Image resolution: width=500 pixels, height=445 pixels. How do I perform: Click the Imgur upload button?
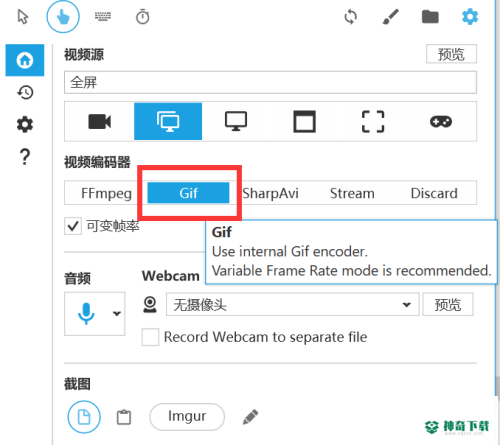187,417
